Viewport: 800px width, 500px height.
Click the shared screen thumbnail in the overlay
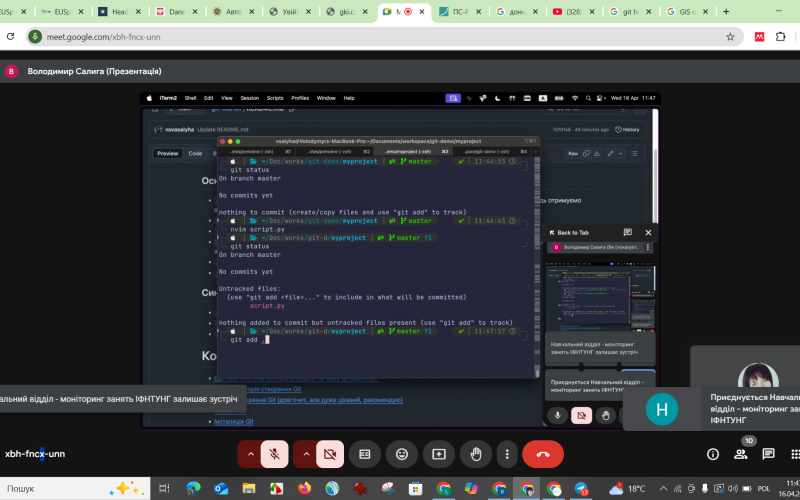(x=599, y=297)
